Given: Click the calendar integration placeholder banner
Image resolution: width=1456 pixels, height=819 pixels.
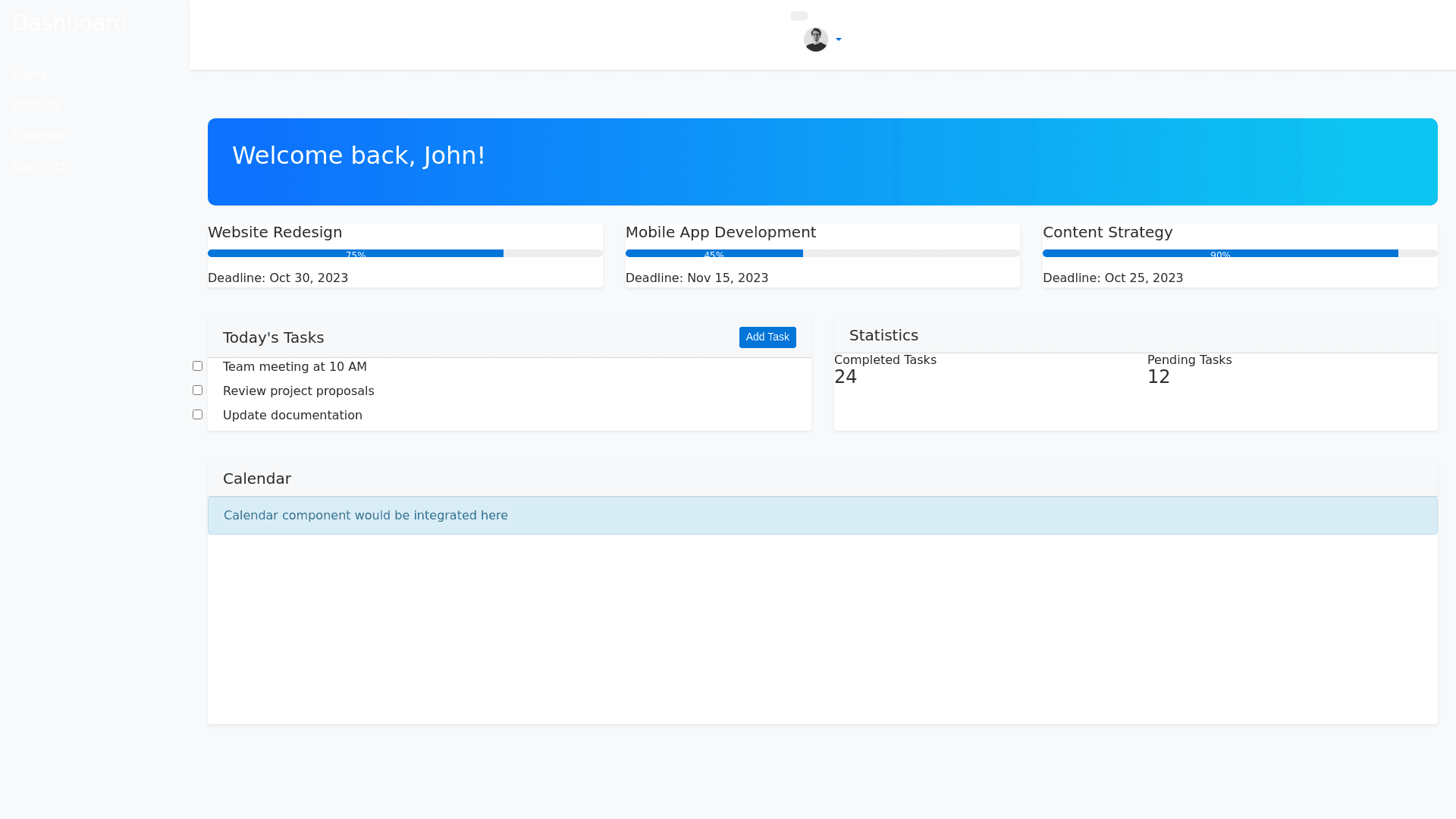Looking at the screenshot, I should pyautogui.click(x=822, y=515).
